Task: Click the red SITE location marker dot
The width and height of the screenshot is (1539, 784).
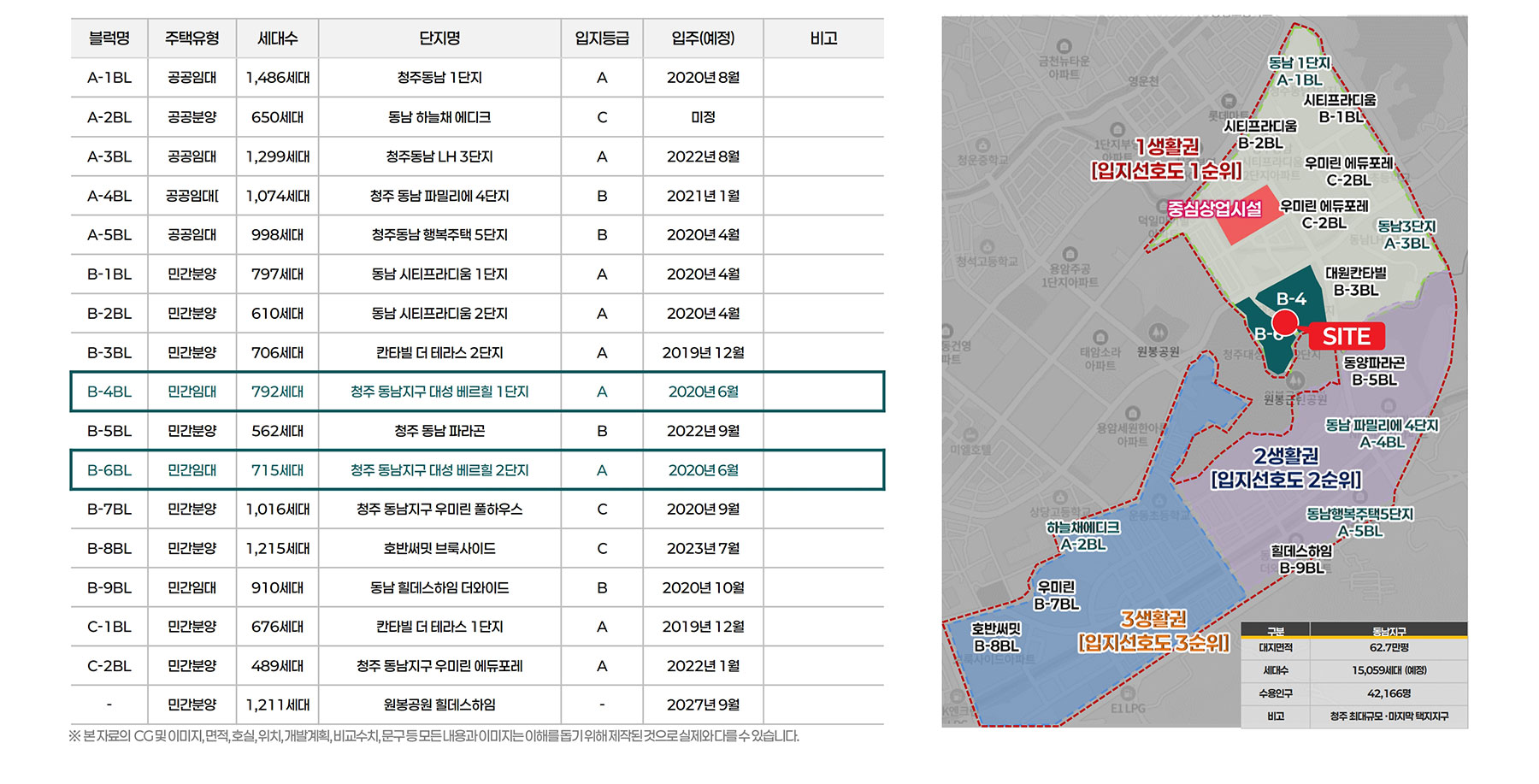Action: [x=1285, y=322]
